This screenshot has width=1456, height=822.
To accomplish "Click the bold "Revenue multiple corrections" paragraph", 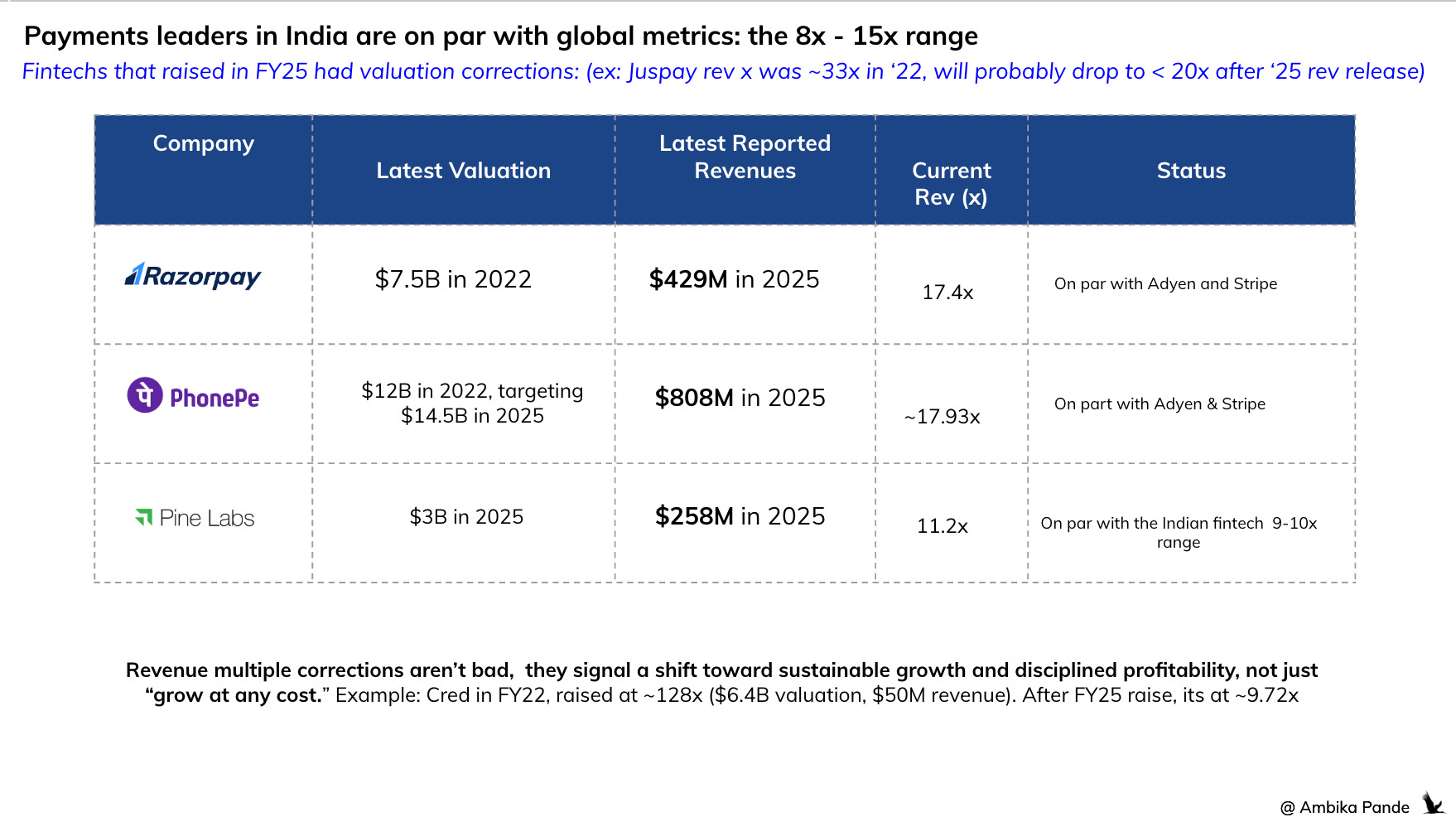I will (x=721, y=683).
